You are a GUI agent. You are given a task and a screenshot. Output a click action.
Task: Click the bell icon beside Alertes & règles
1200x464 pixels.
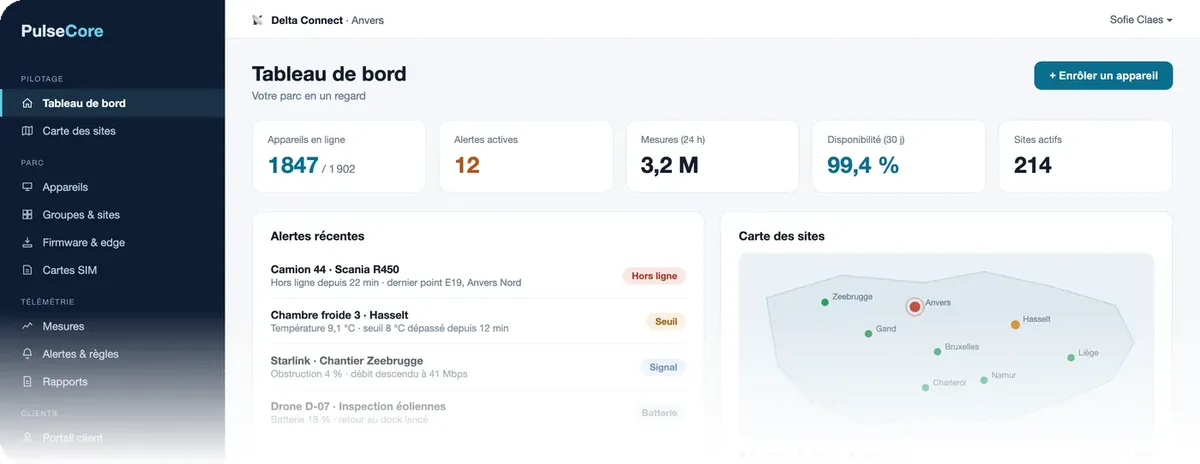(x=27, y=354)
